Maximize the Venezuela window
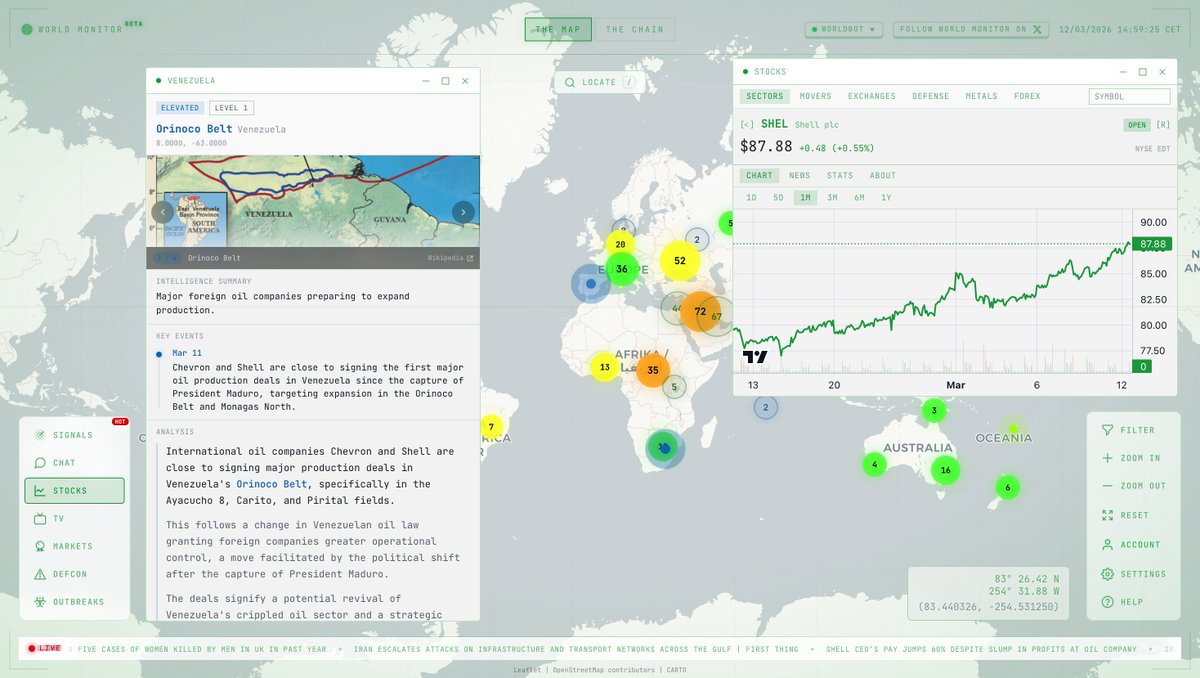Viewport: 1200px width, 678px height. 445,81
